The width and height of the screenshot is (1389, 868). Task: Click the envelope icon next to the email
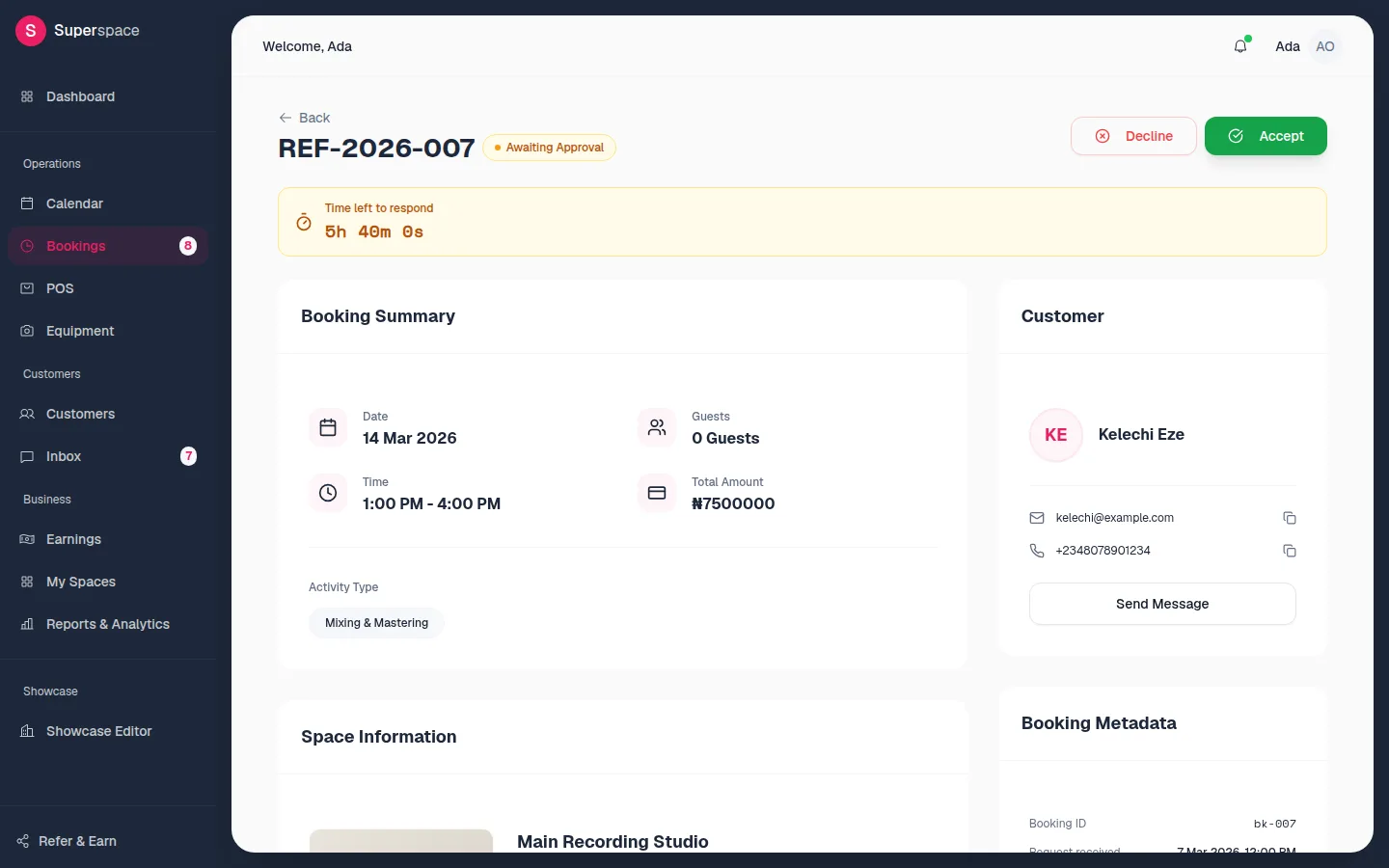(1037, 518)
